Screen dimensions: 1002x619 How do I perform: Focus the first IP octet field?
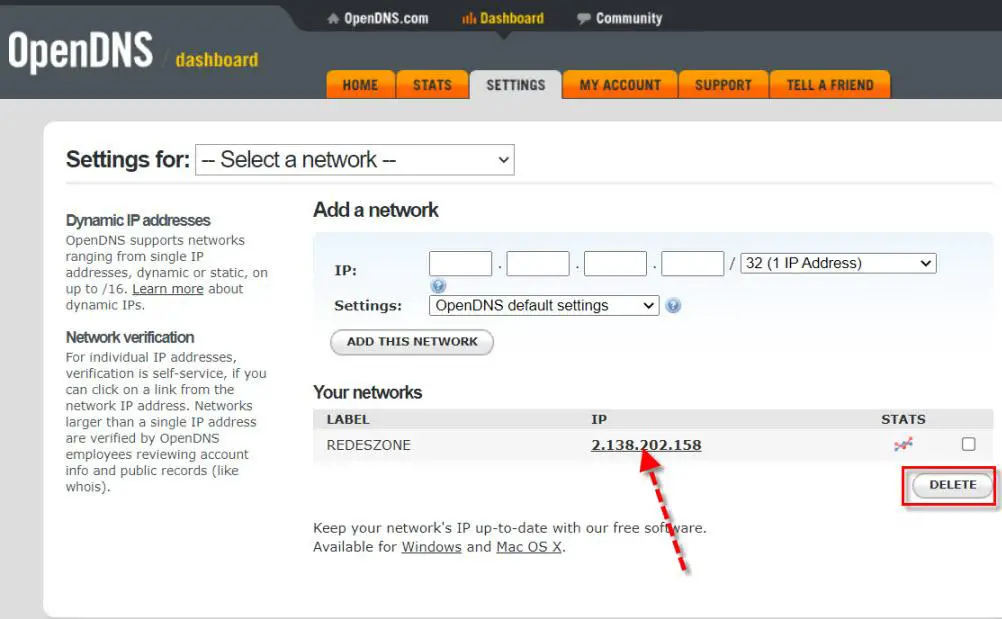(461, 263)
